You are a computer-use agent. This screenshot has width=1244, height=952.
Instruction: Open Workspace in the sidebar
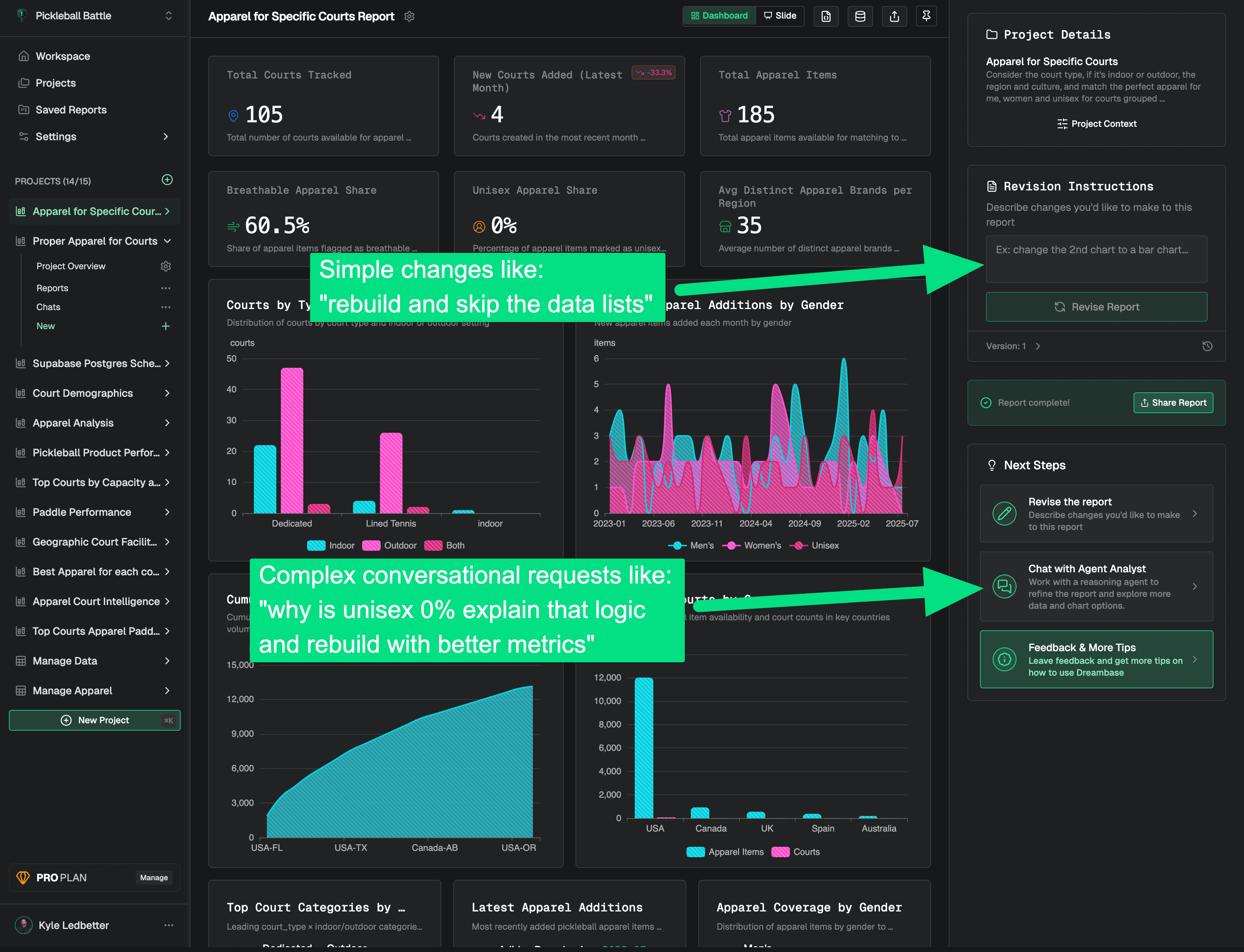[62, 56]
